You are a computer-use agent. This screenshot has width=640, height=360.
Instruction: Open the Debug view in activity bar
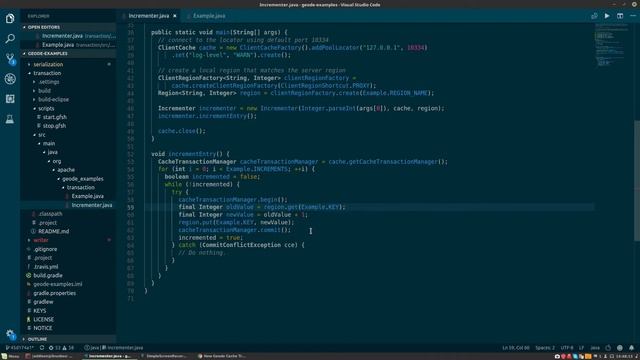pyautogui.click(x=10, y=79)
